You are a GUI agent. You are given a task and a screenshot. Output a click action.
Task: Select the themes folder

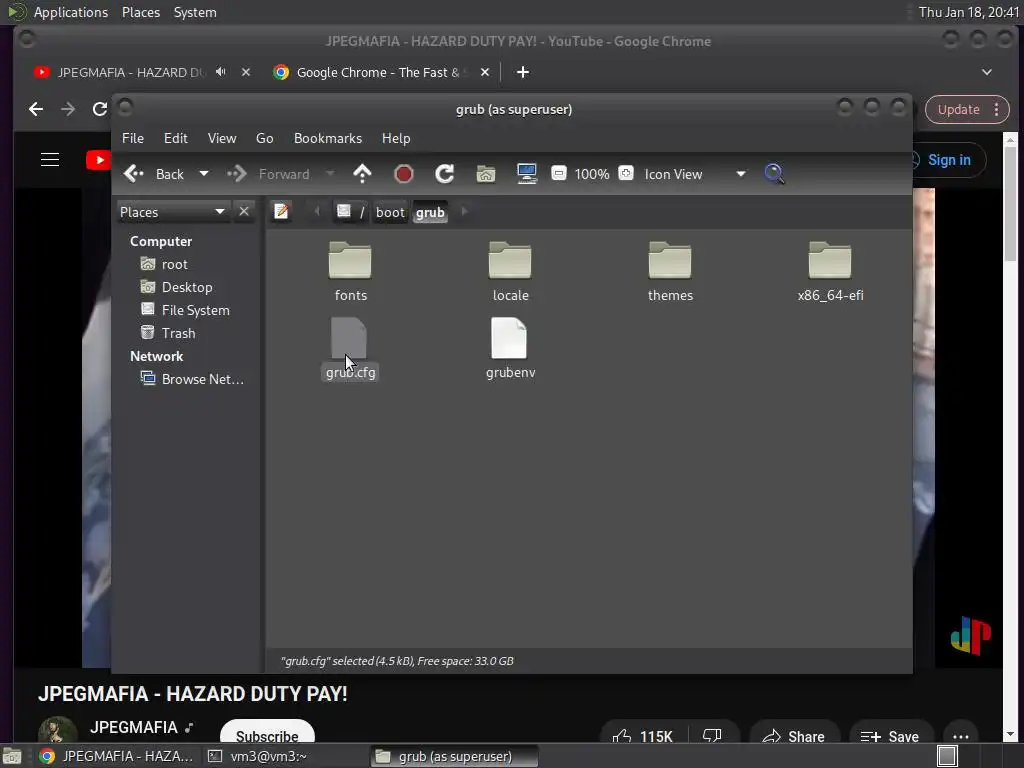click(670, 271)
